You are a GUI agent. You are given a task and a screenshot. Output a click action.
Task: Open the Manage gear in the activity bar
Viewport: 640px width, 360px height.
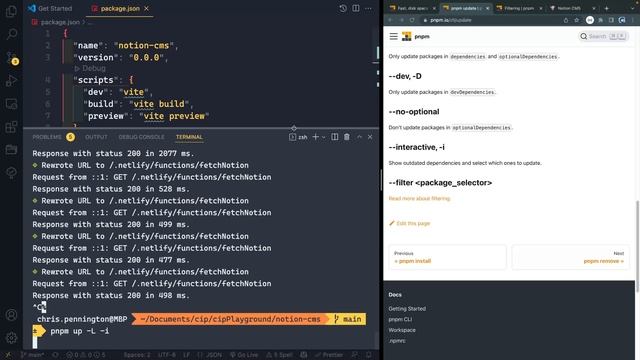(x=11, y=338)
